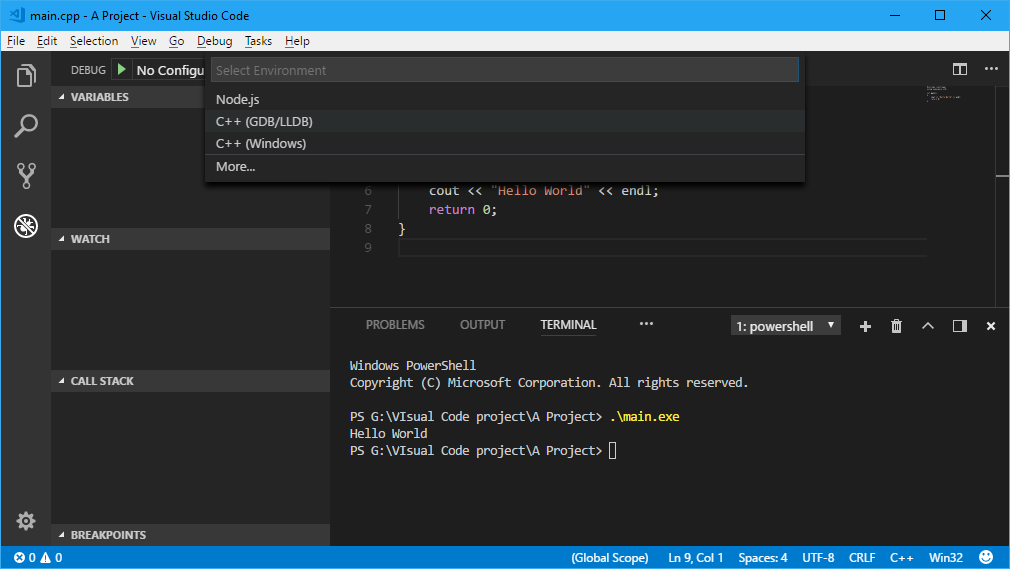Click line 7 return statement
Viewport: 1010px width, 569px height.
click(x=462, y=209)
